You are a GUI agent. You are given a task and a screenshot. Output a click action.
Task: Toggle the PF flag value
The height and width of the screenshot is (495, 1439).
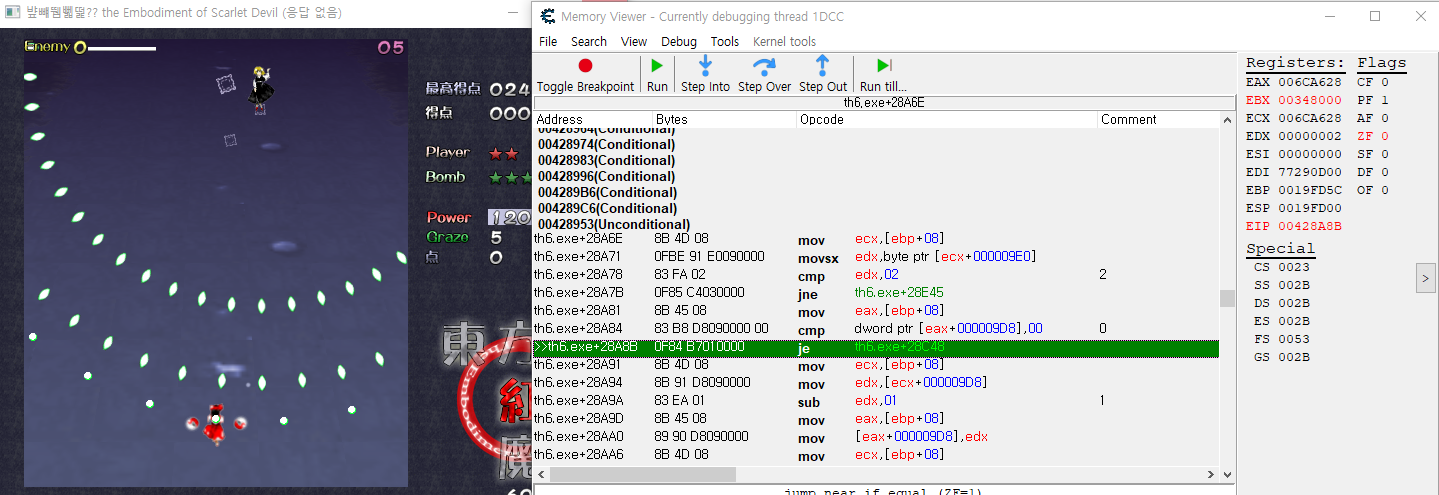[1384, 100]
